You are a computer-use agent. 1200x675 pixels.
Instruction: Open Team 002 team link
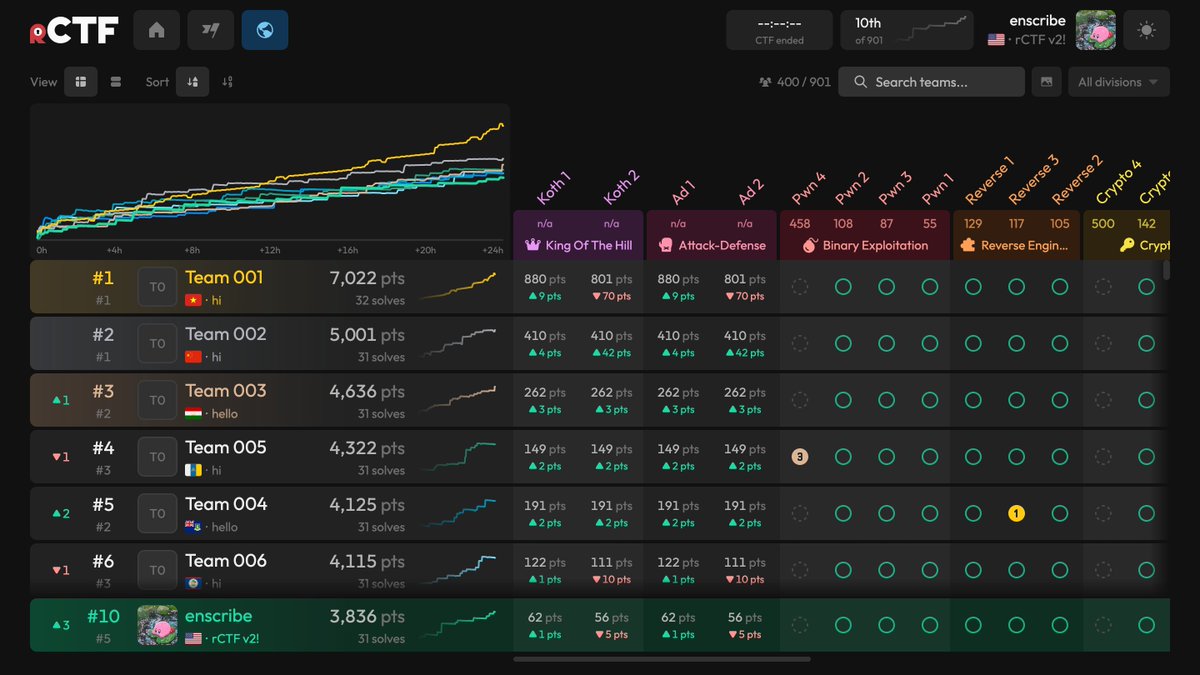tap(226, 334)
